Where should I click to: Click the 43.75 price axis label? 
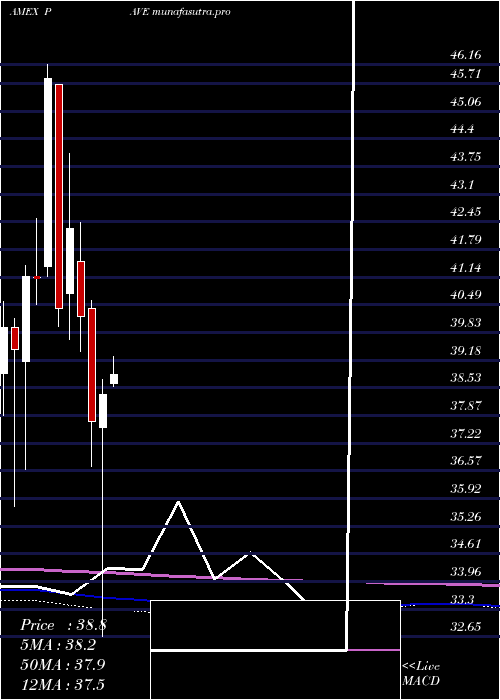(466, 157)
